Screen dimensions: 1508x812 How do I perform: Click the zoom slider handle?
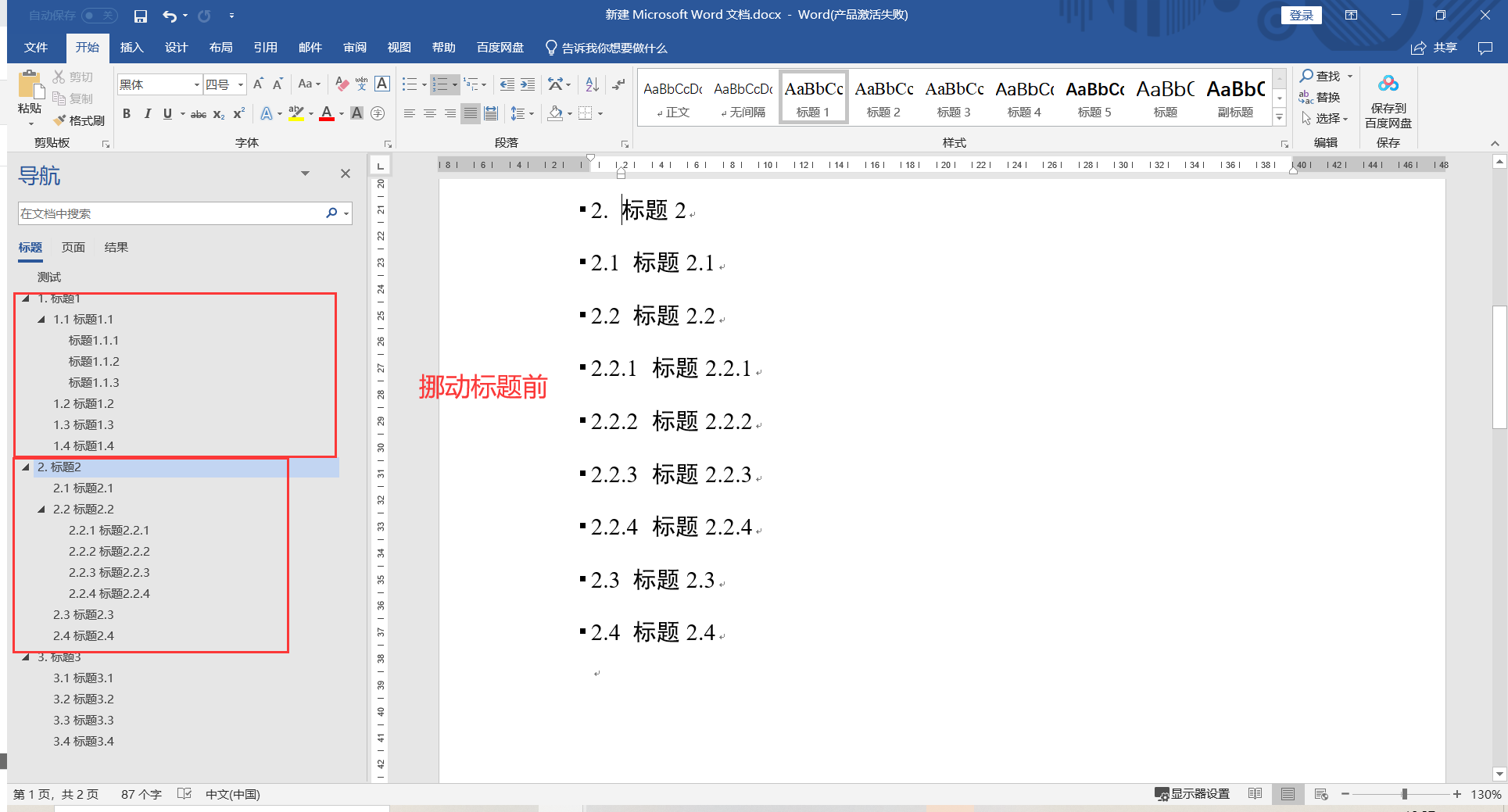pyautogui.click(x=1405, y=794)
